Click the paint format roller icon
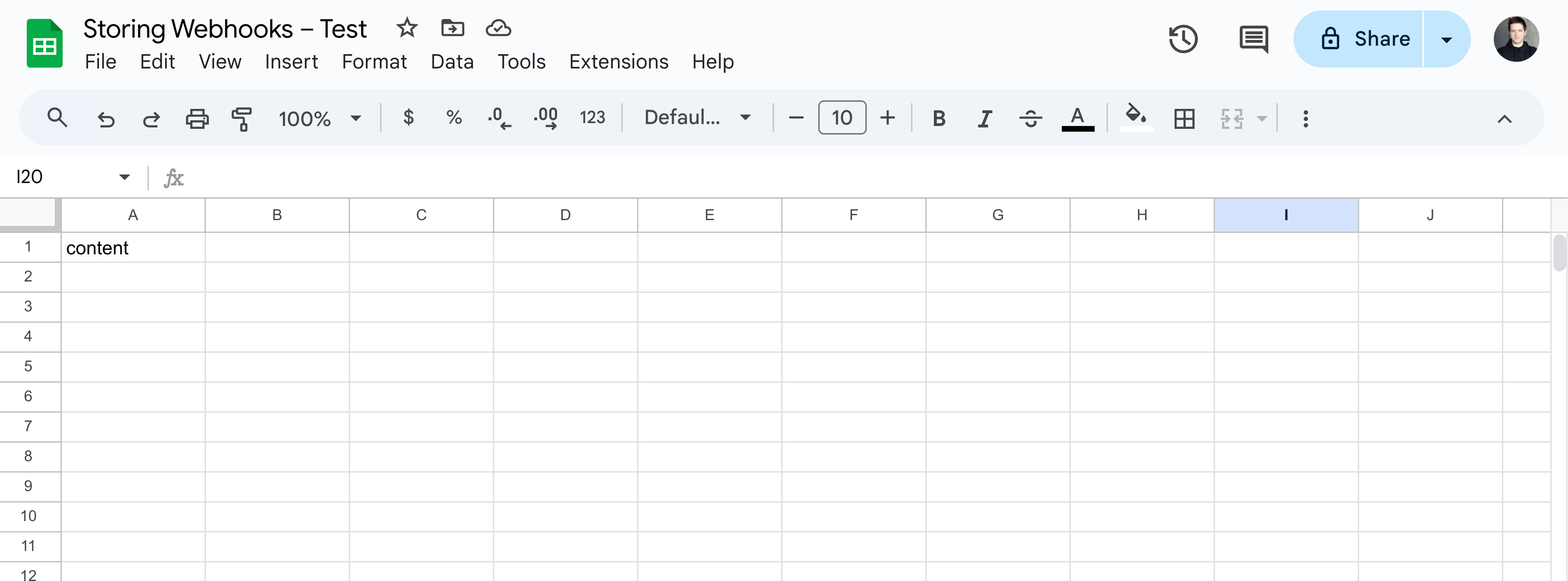The image size is (1568, 581). coord(242,118)
